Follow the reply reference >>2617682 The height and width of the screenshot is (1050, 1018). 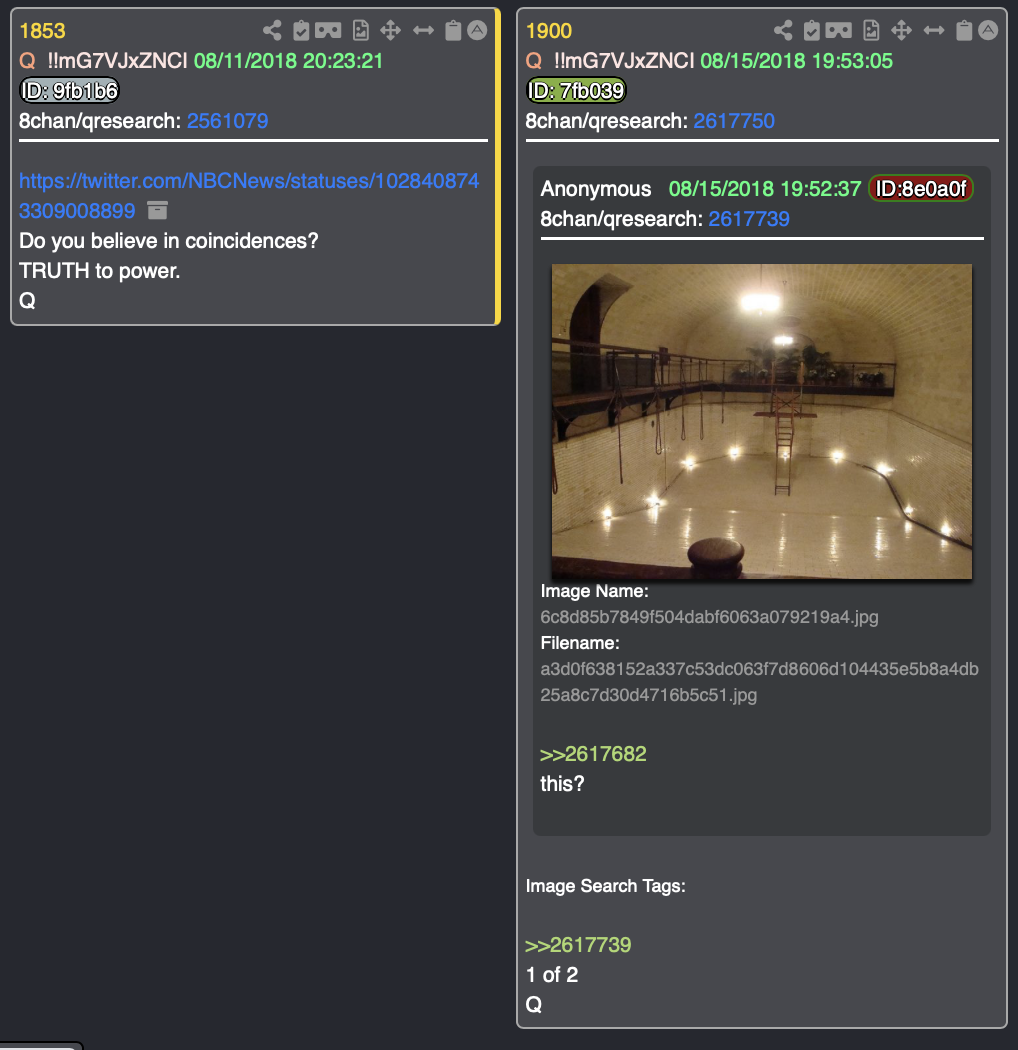point(593,754)
